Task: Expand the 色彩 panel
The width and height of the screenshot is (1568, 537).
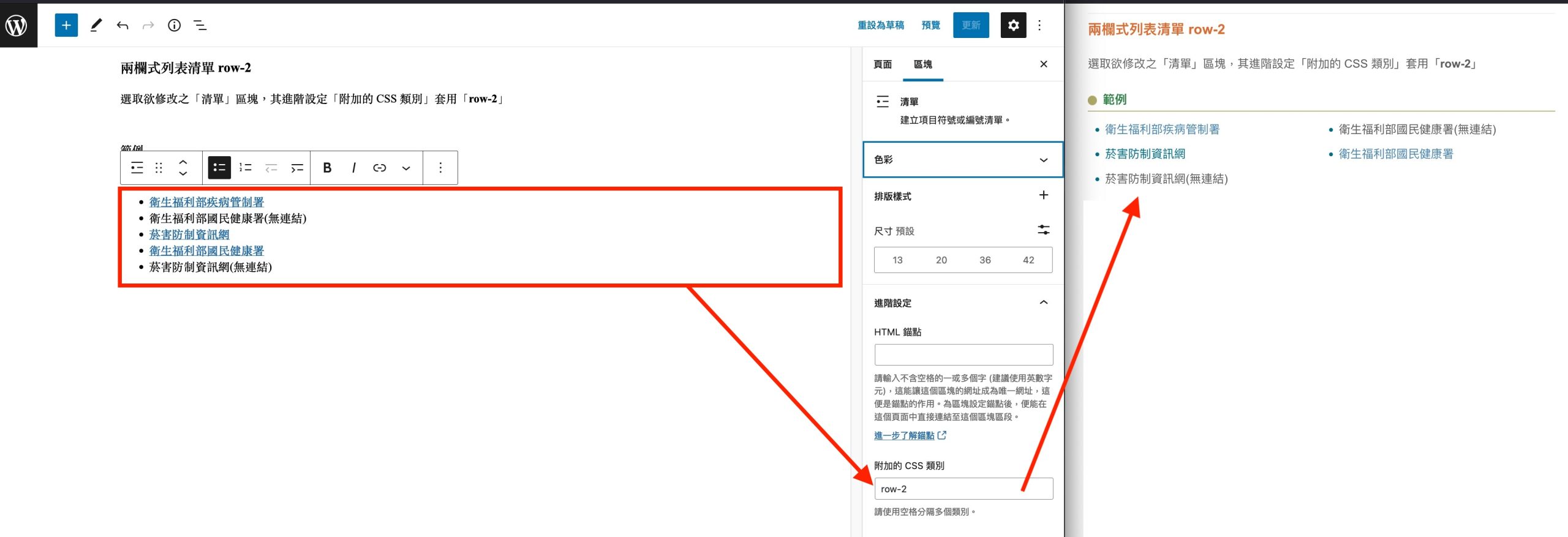Action: (x=963, y=160)
